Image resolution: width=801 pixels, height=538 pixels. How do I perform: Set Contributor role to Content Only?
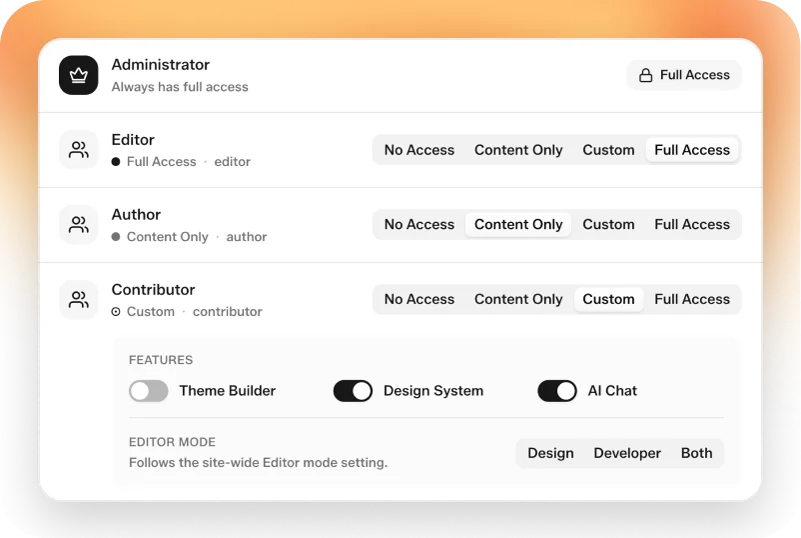518,299
